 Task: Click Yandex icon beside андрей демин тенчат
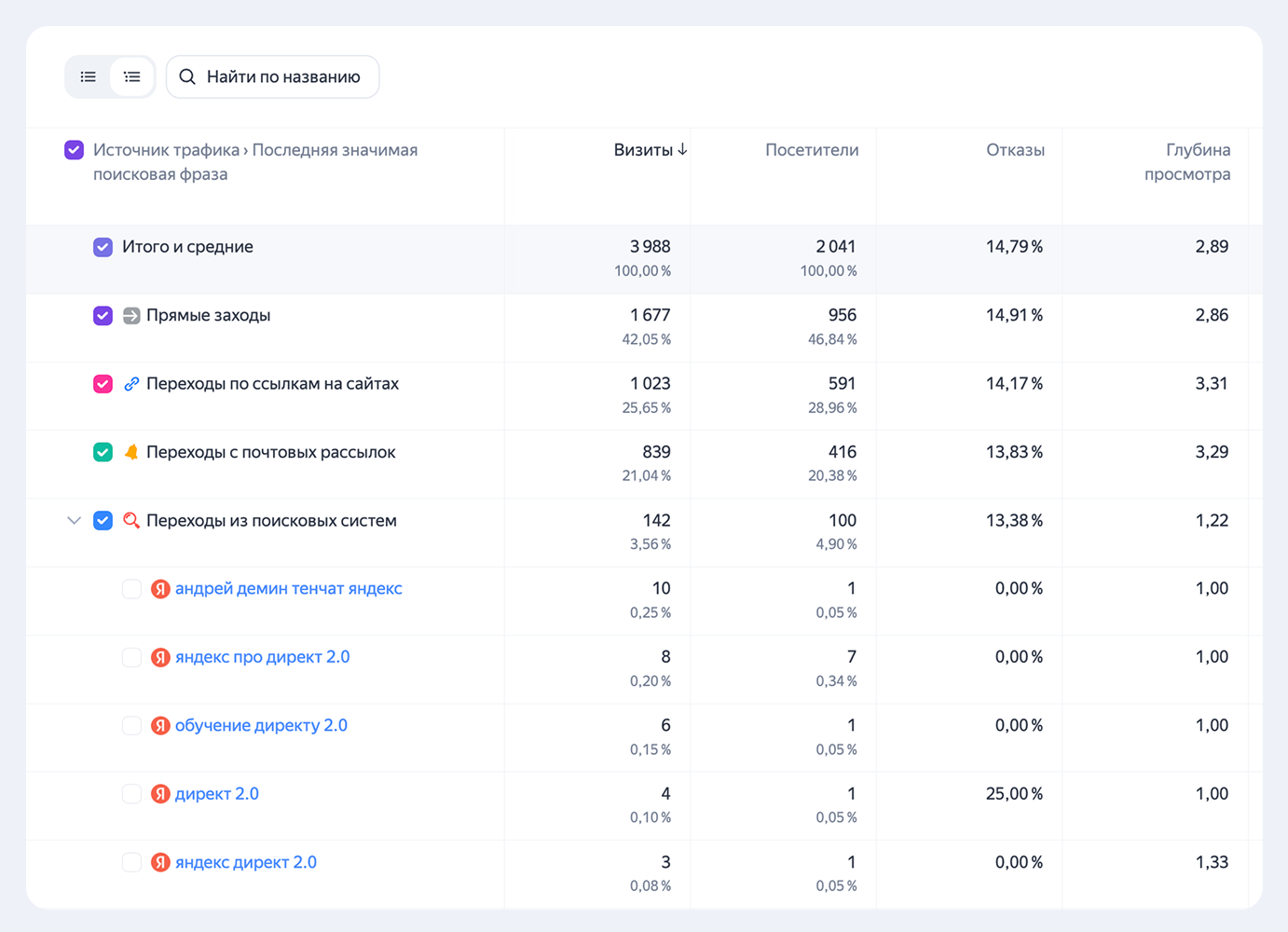click(x=160, y=589)
